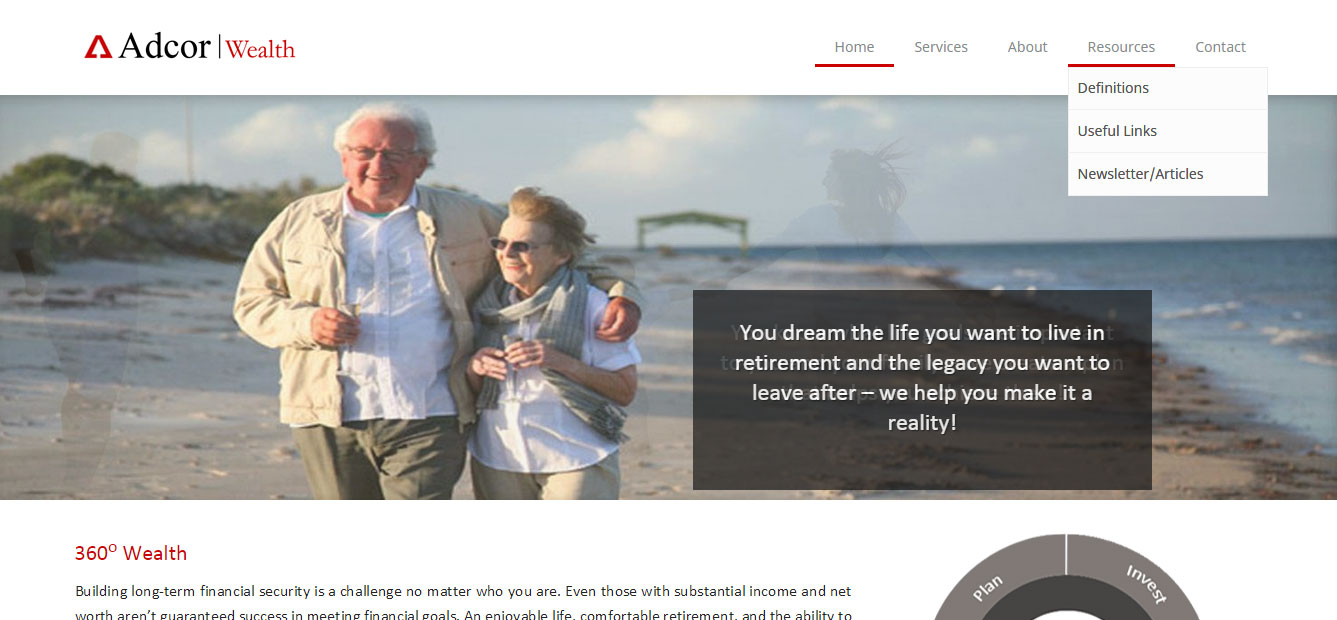The image size is (1337, 620).
Task: Click the red Adcor triangle logo icon
Action: tap(98, 47)
